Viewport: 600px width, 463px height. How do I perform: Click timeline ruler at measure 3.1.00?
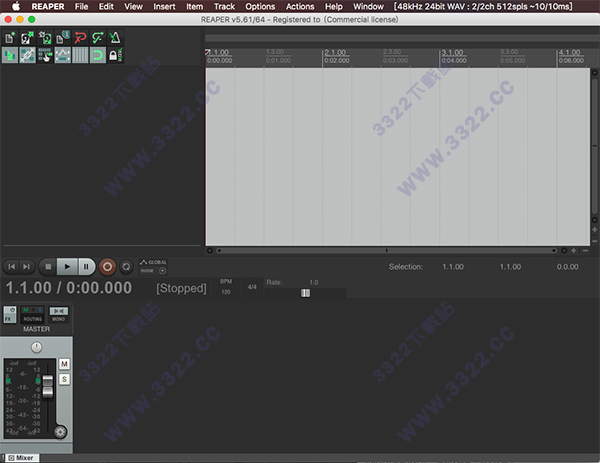[x=453, y=52]
